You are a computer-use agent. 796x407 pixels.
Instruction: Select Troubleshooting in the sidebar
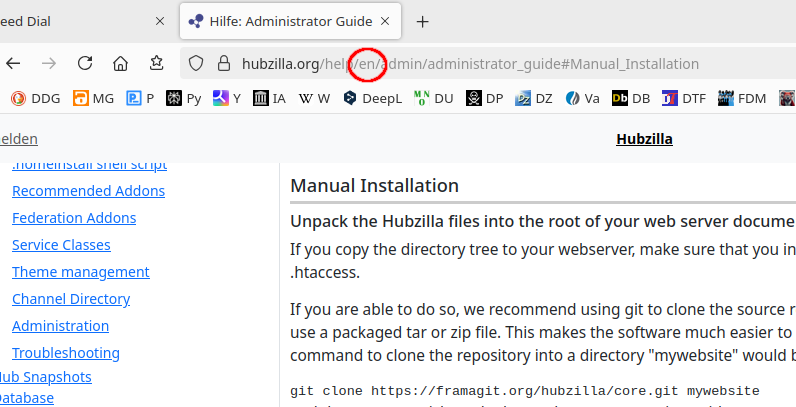65,353
